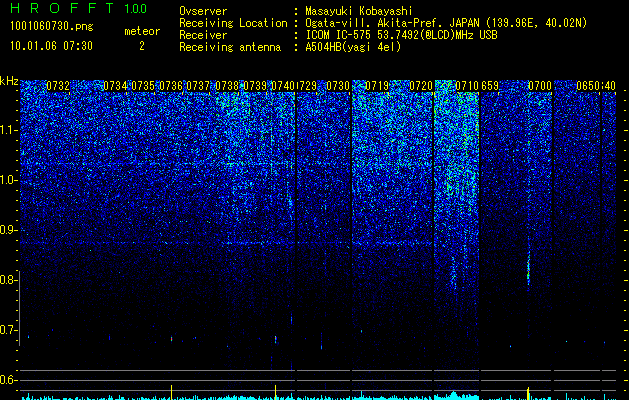Click the meteor echo streak below 0700

tap(528, 267)
